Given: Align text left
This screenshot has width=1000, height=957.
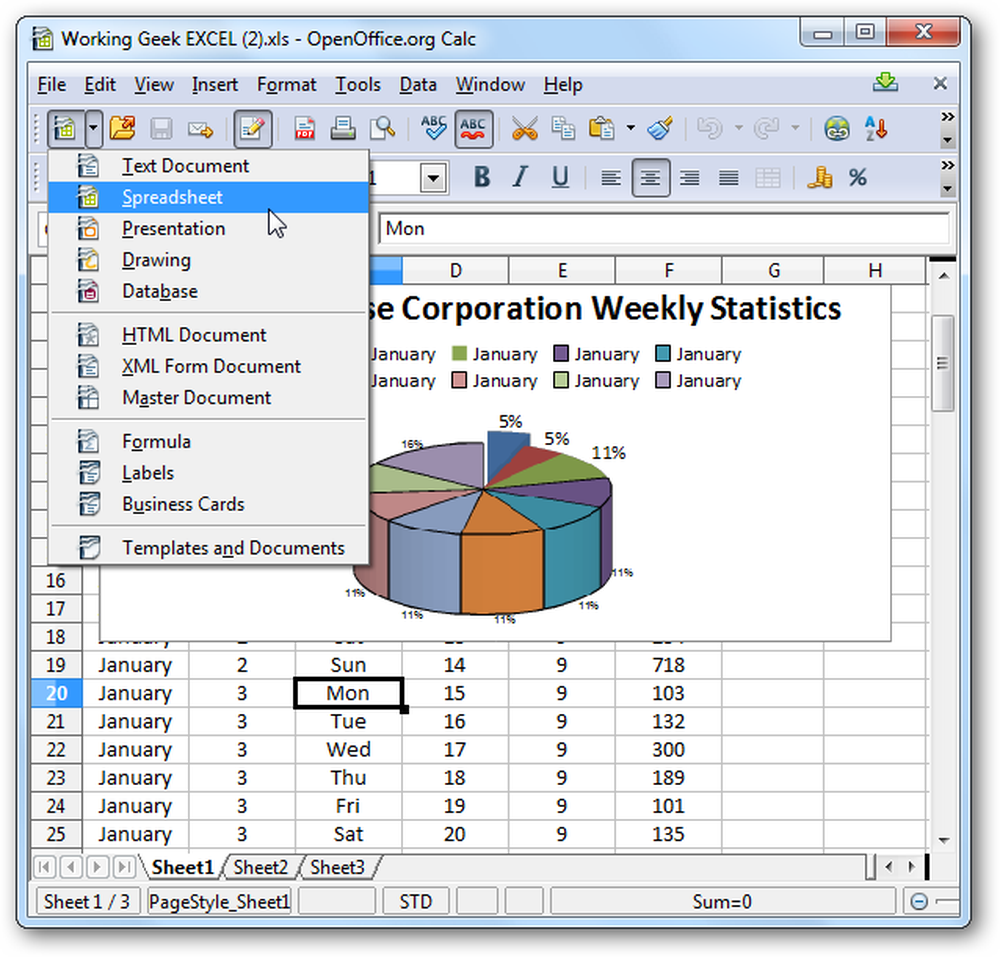Looking at the screenshot, I should (611, 178).
